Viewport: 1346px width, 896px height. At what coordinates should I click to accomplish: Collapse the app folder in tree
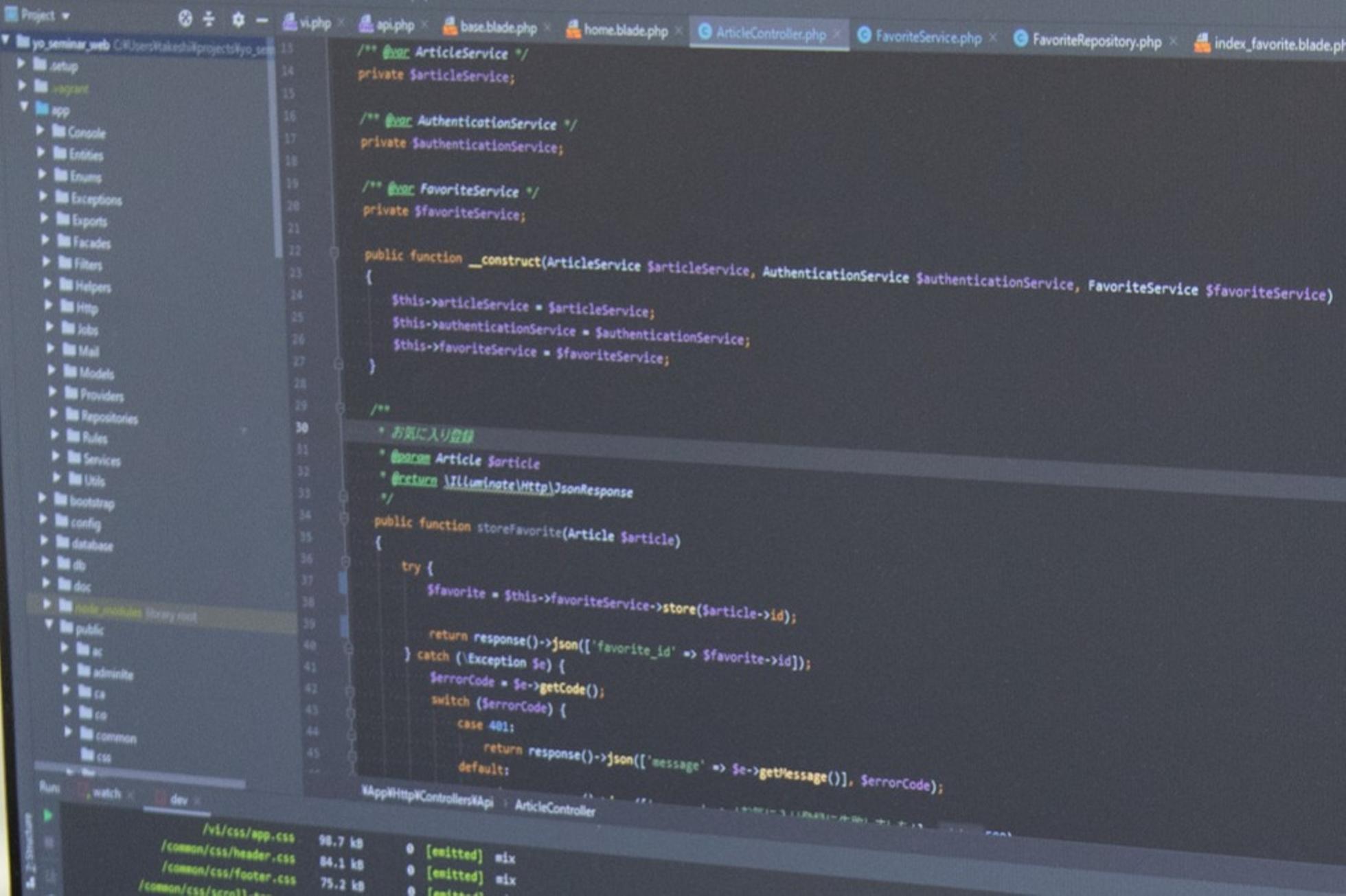pyautogui.click(x=25, y=106)
